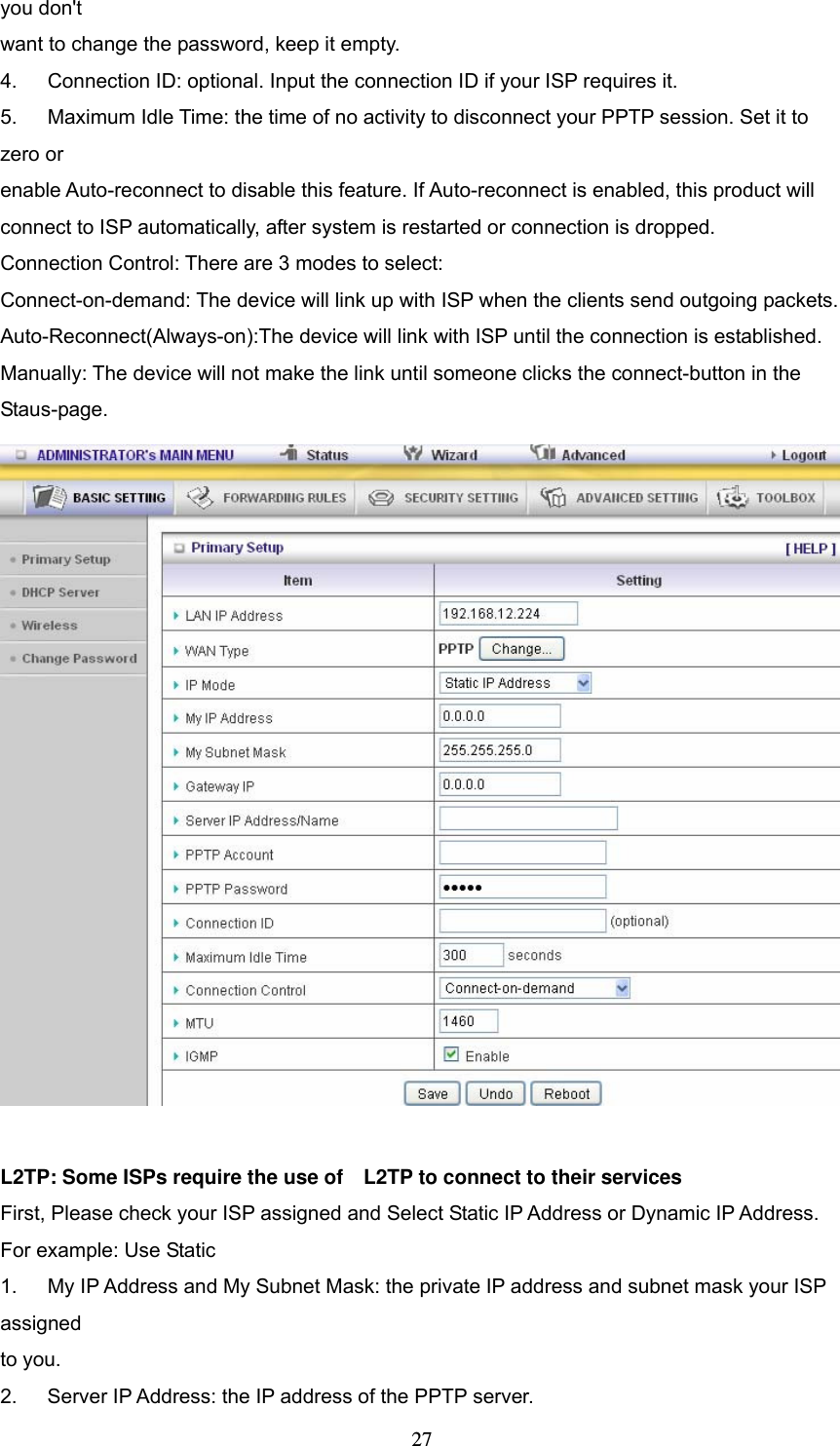
Task: Click the HELP link
Action: point(811,548)
